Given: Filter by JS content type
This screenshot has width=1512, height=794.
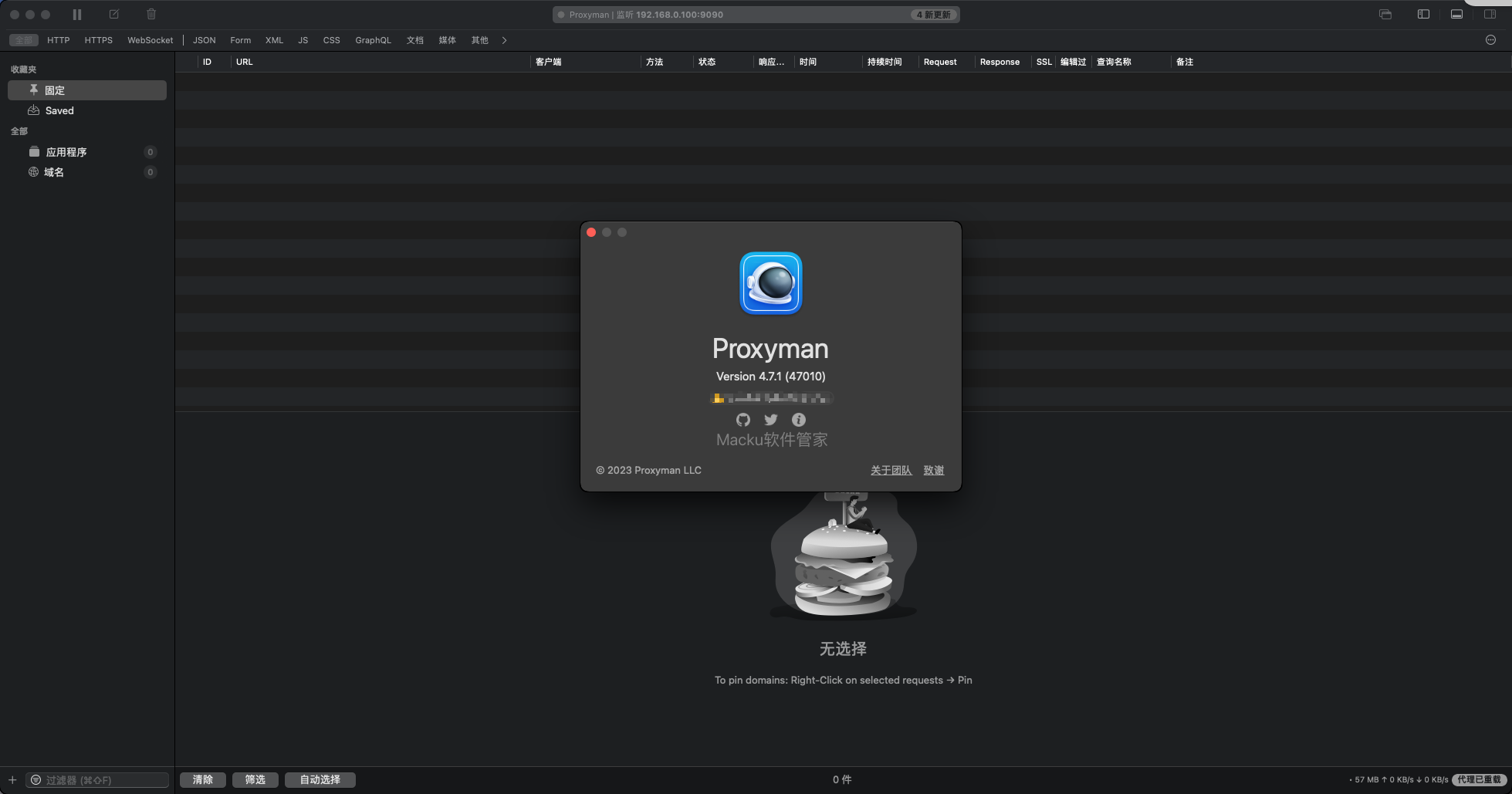Looking at the screenshot, I should pos(303,40).
